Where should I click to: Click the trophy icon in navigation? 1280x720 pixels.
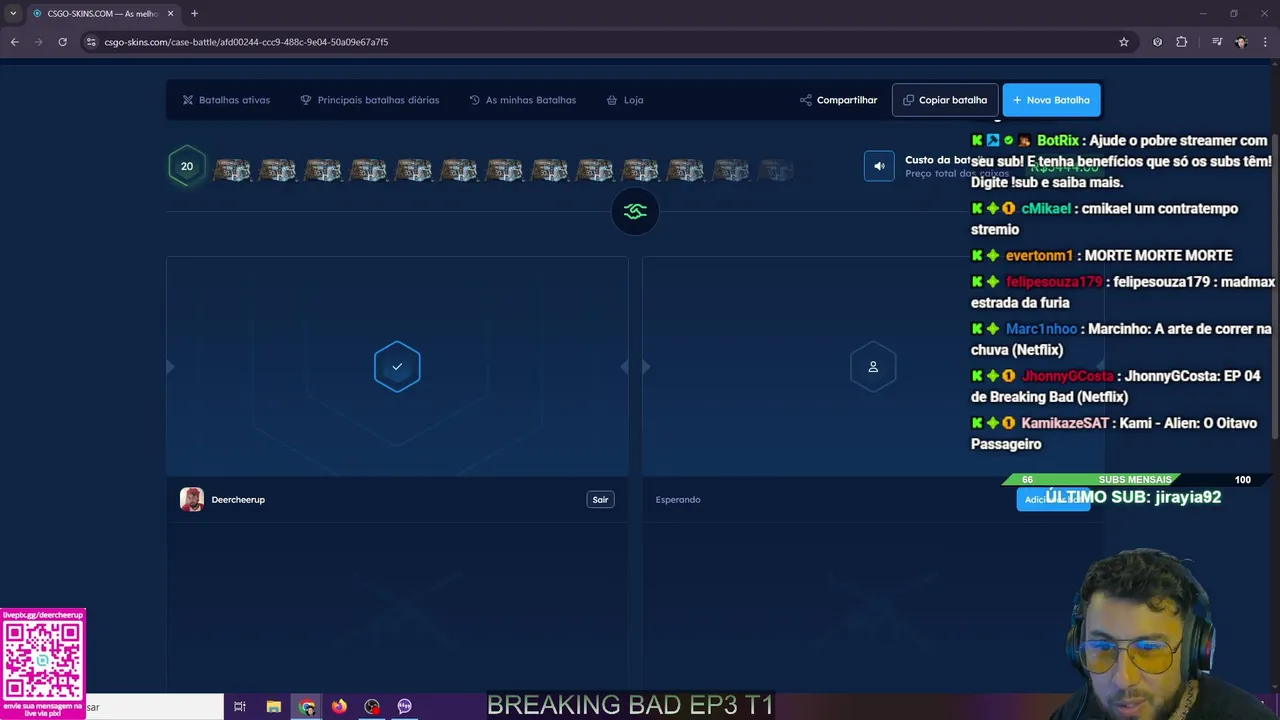tap(306, 100)
